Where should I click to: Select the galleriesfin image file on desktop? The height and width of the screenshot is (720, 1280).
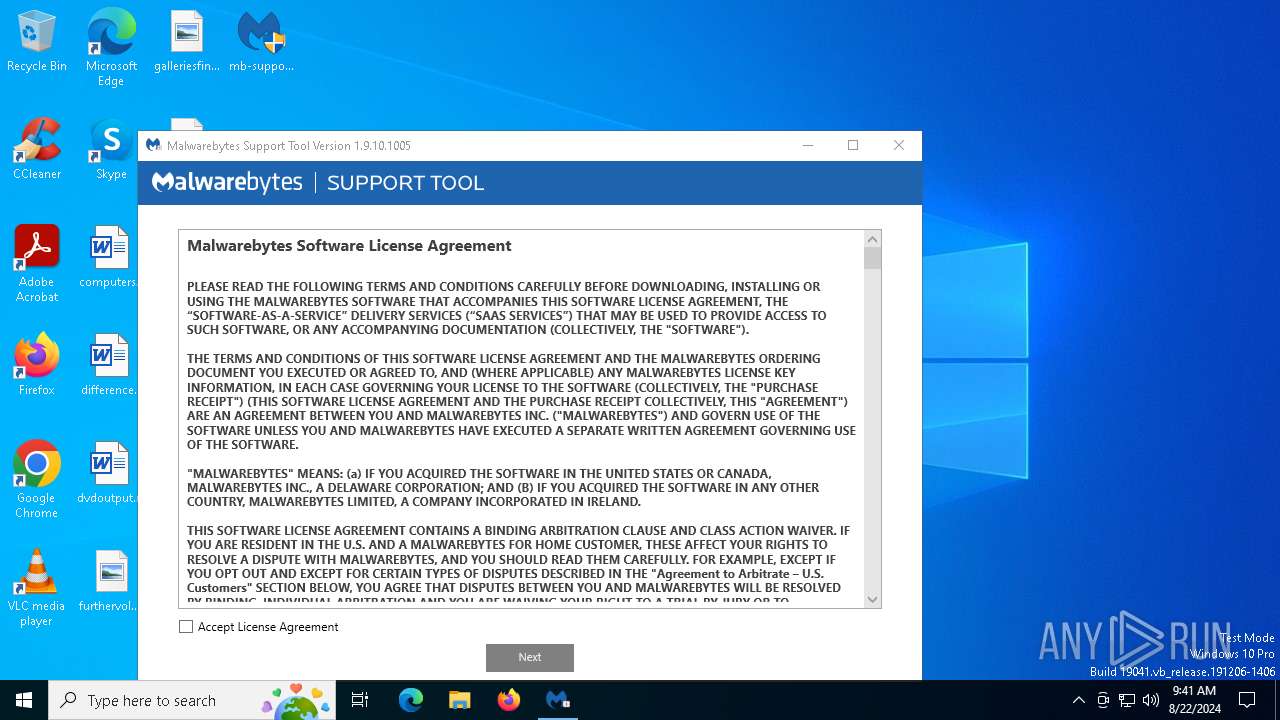[187, 42]
